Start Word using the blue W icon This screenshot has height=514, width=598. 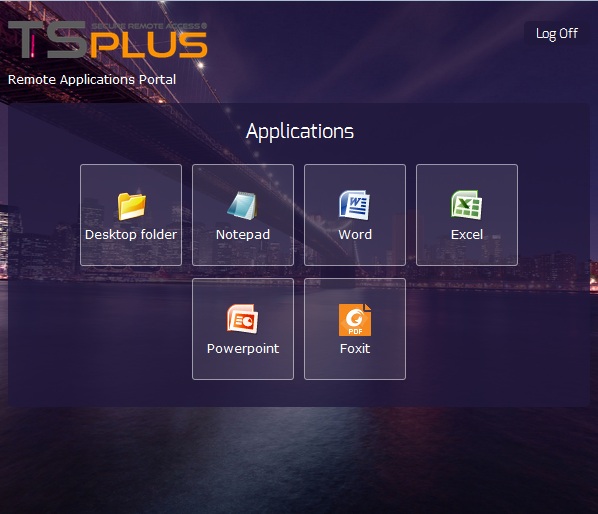pyautogui.click(x=355, y=205)
